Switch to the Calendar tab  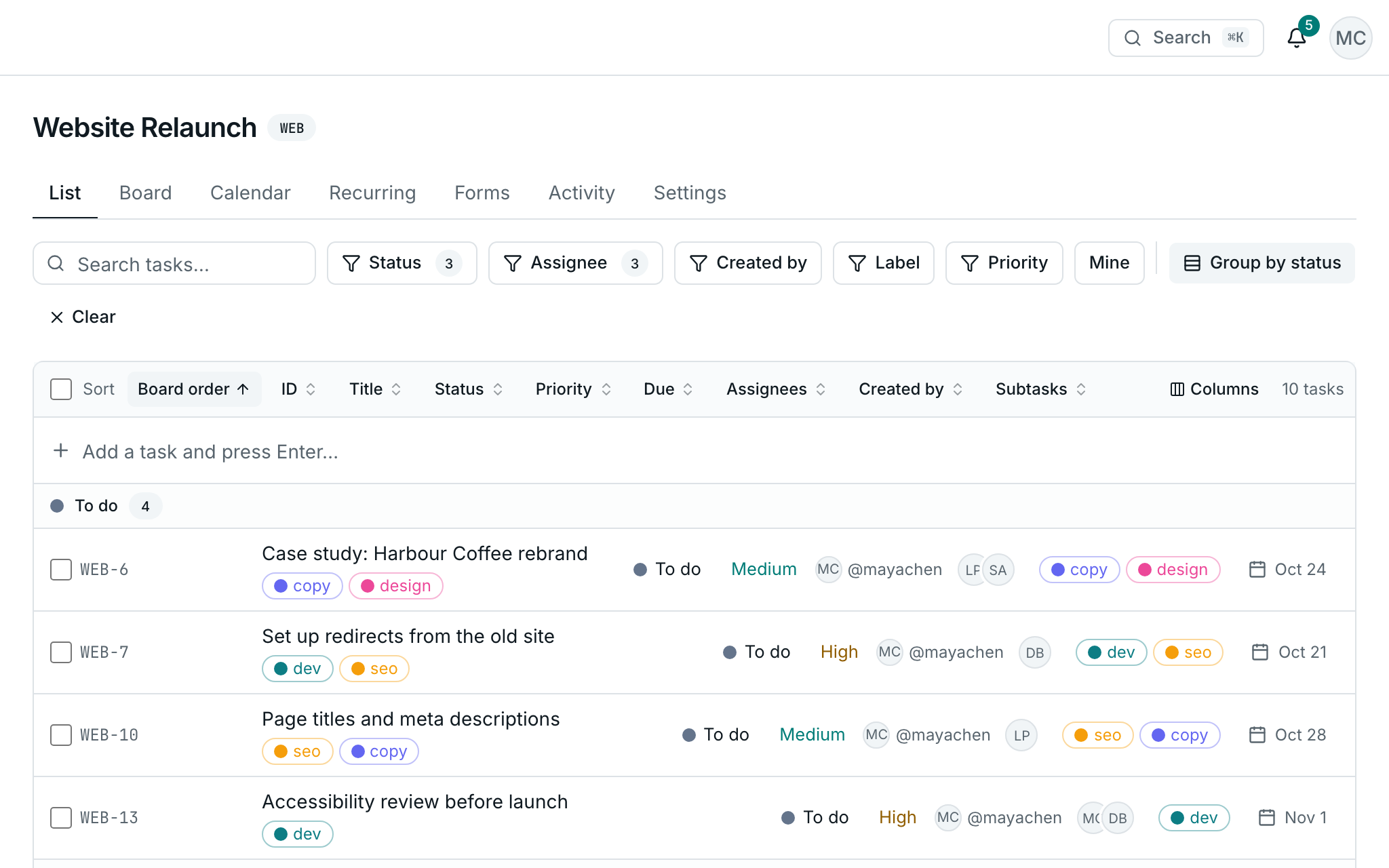pos(250,193)
